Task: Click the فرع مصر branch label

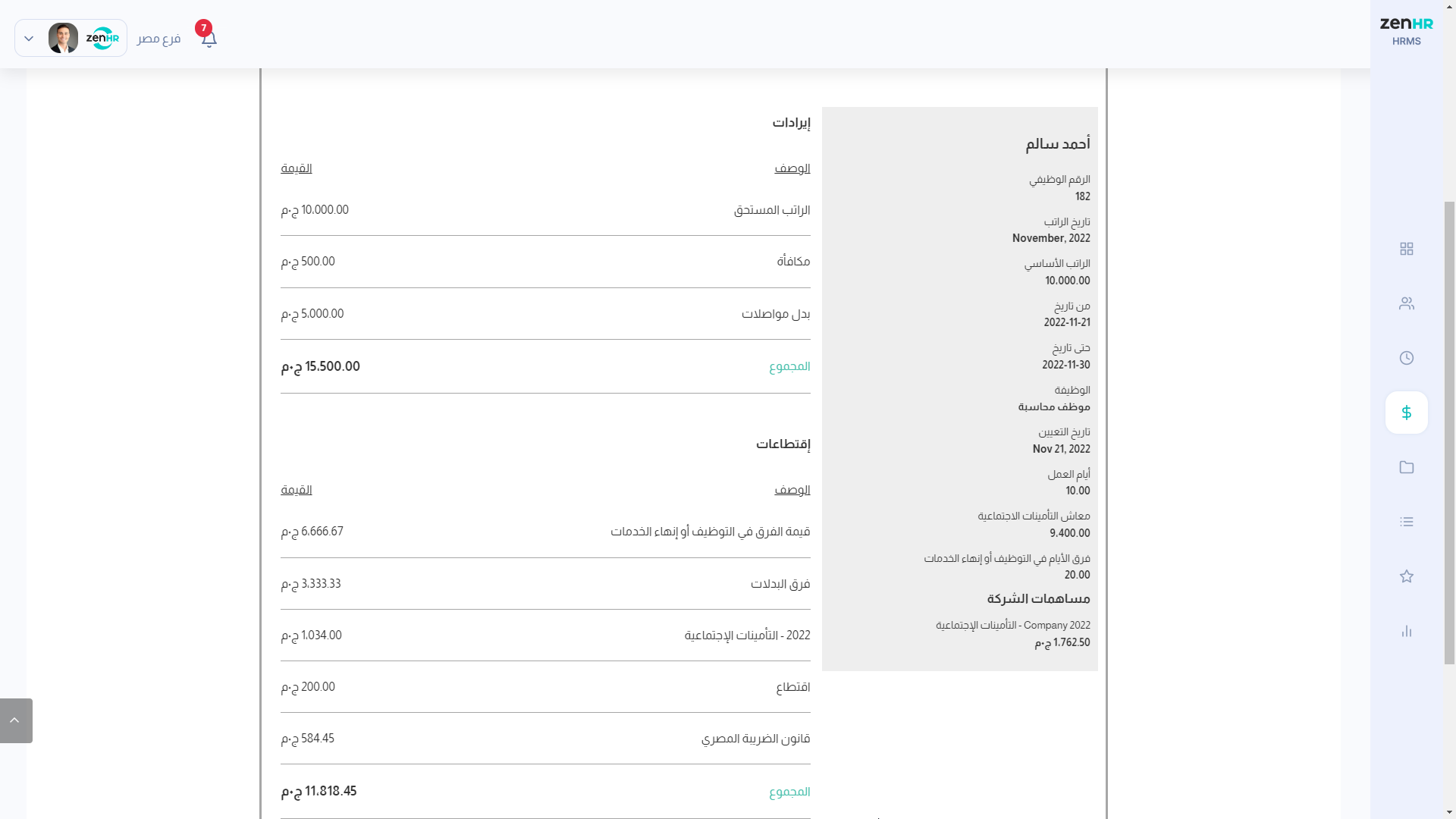Action: click(x=158, y=39)
